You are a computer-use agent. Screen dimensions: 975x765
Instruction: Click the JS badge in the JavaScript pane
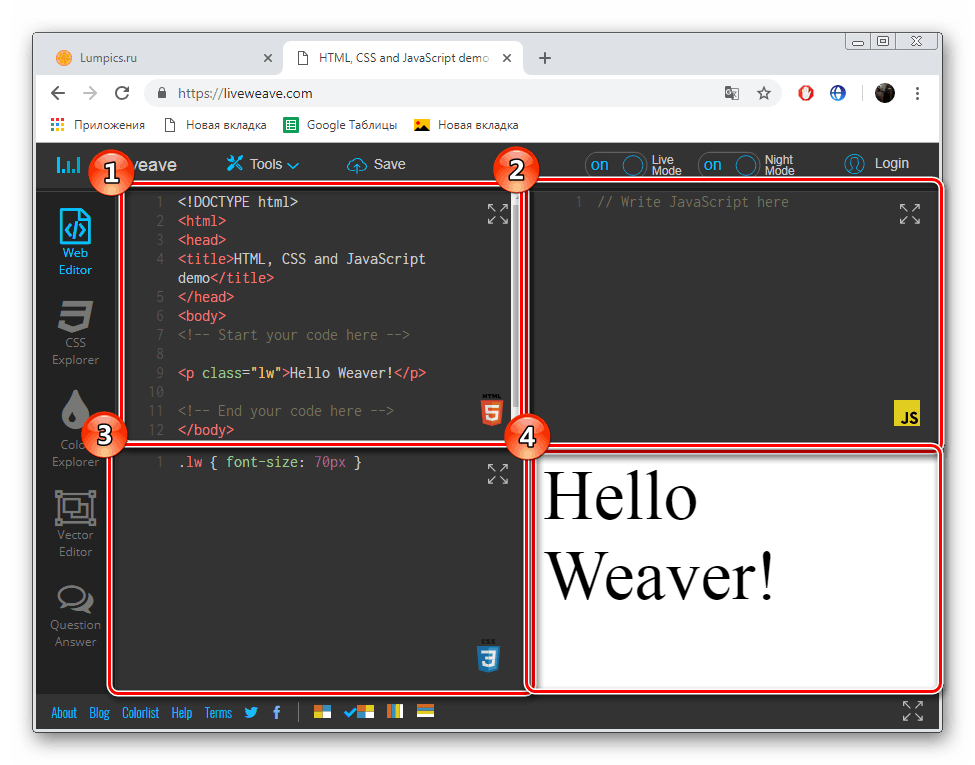907,413
